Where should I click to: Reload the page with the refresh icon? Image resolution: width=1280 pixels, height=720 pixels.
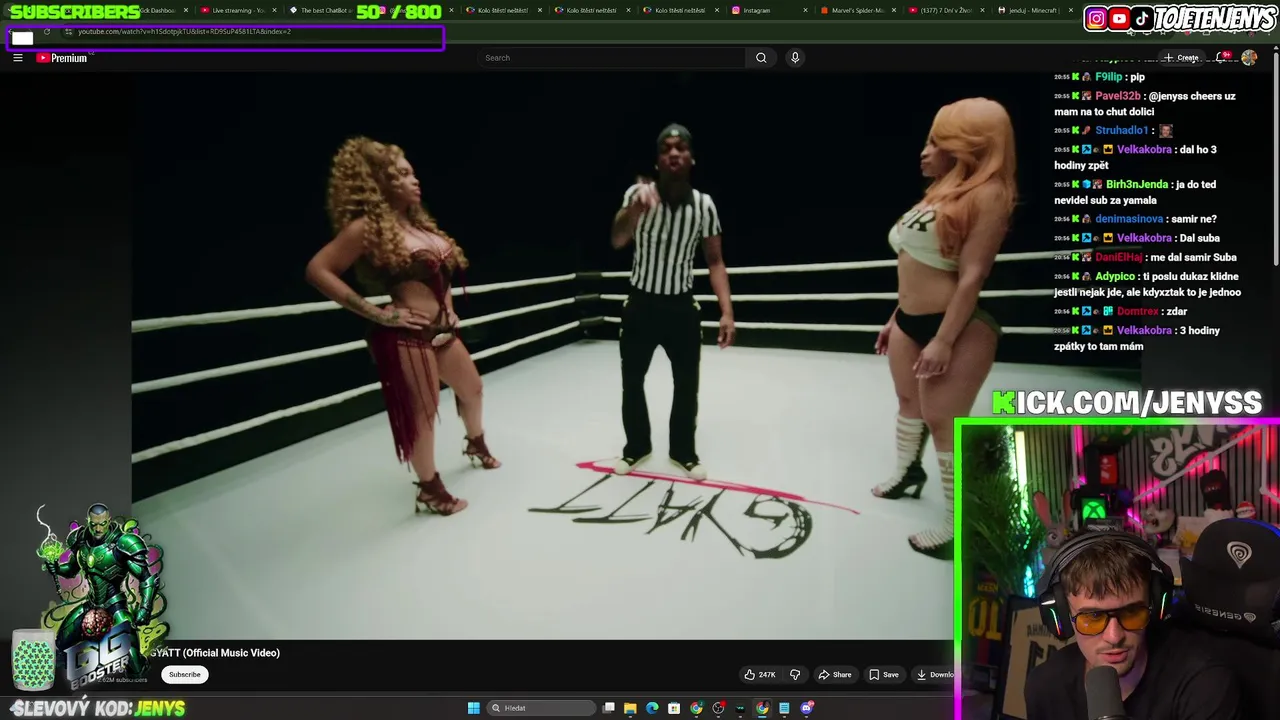pyautogui.click(x=46, y=32)
